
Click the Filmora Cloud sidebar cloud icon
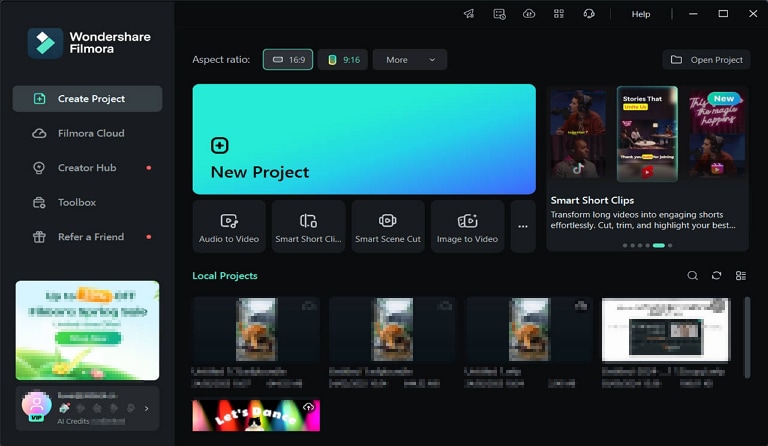pos(39,133)
